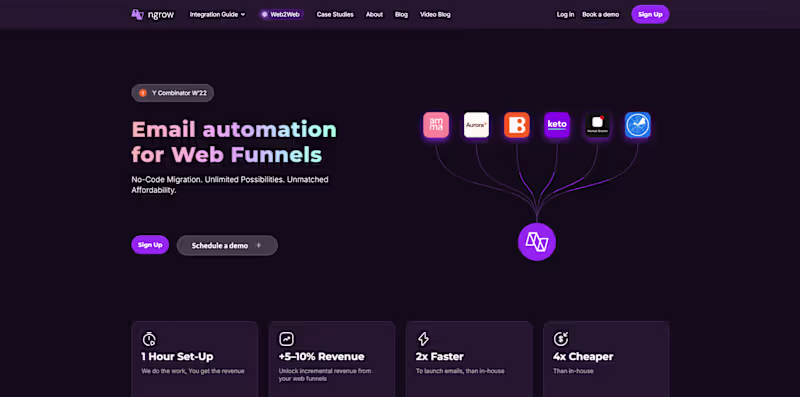Click the orange Y Combinator icon
The image size is (800, 397).
[x=143, y=93]
